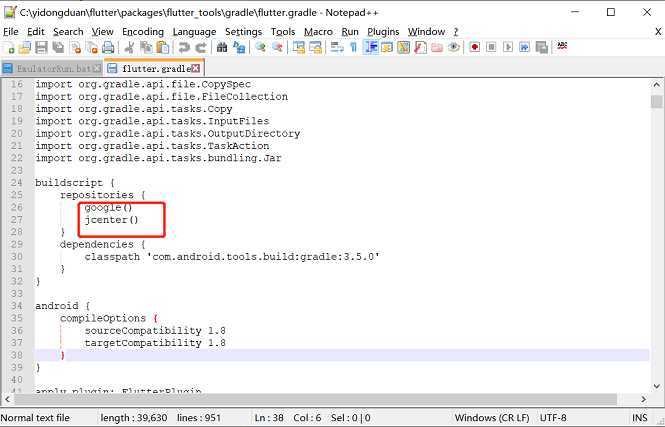665x427 pixels.
Task: Close the flutter.gradle tab with its X
Action: 196,68
